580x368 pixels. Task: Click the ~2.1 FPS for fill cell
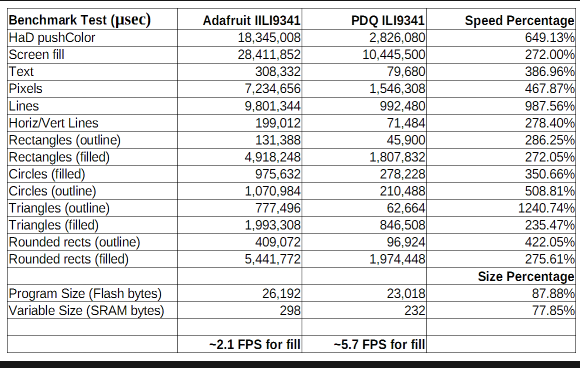[x=239, y=344]
